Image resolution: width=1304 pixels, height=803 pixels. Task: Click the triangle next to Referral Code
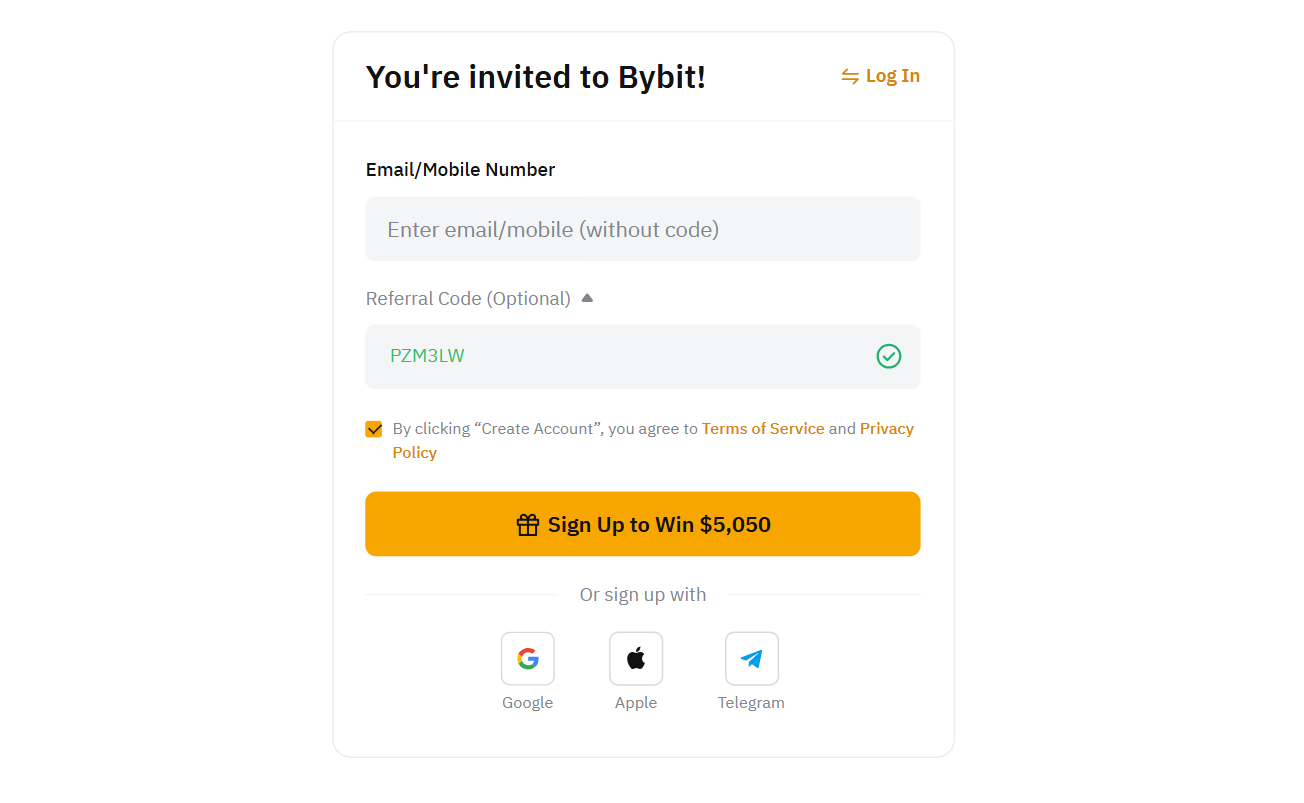[x=587, y=297]
